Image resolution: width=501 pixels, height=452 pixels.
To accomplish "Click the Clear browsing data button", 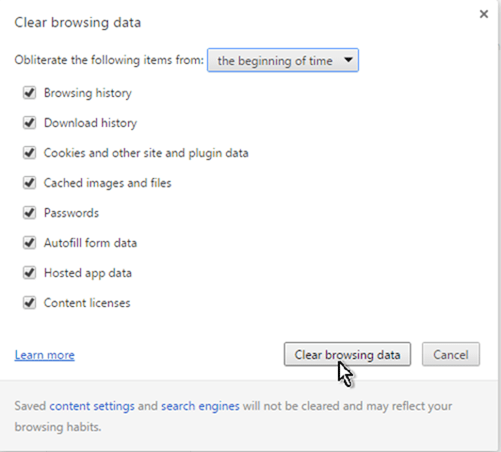I will click(347, 354).
